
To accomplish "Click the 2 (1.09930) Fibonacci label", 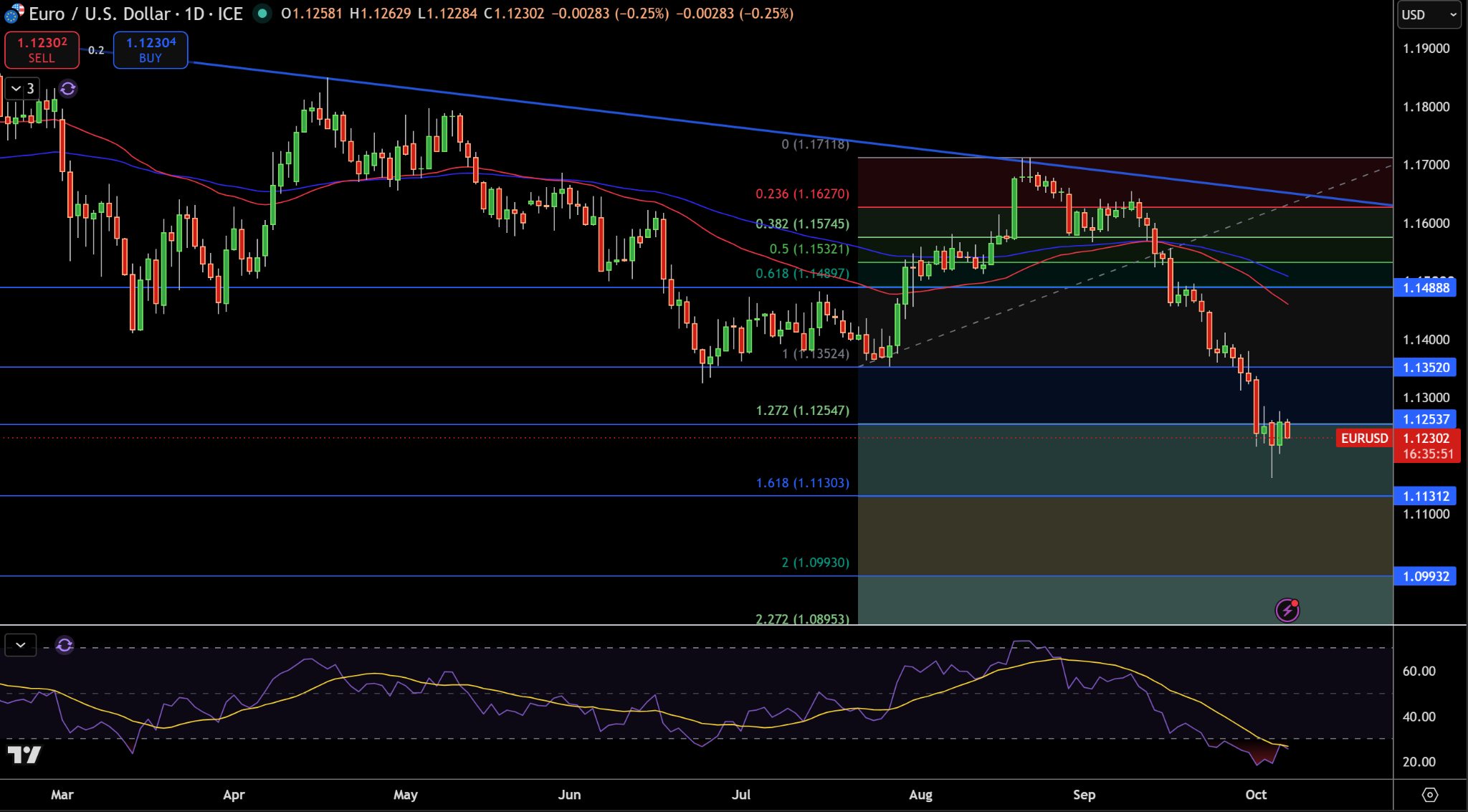I will pyautogui.click(x=815, y=563).
